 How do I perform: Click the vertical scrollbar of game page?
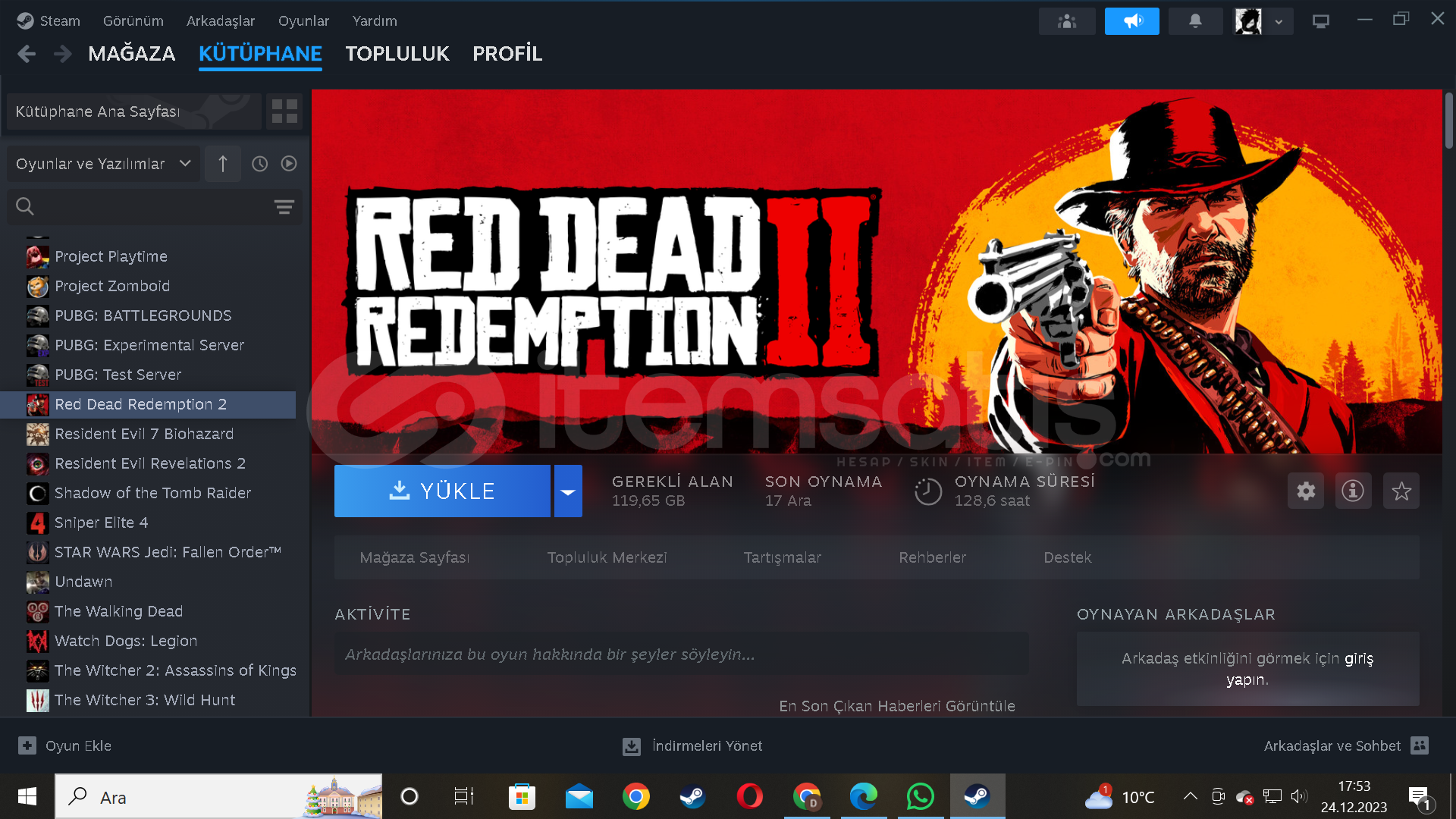(x=1448, y=121)
